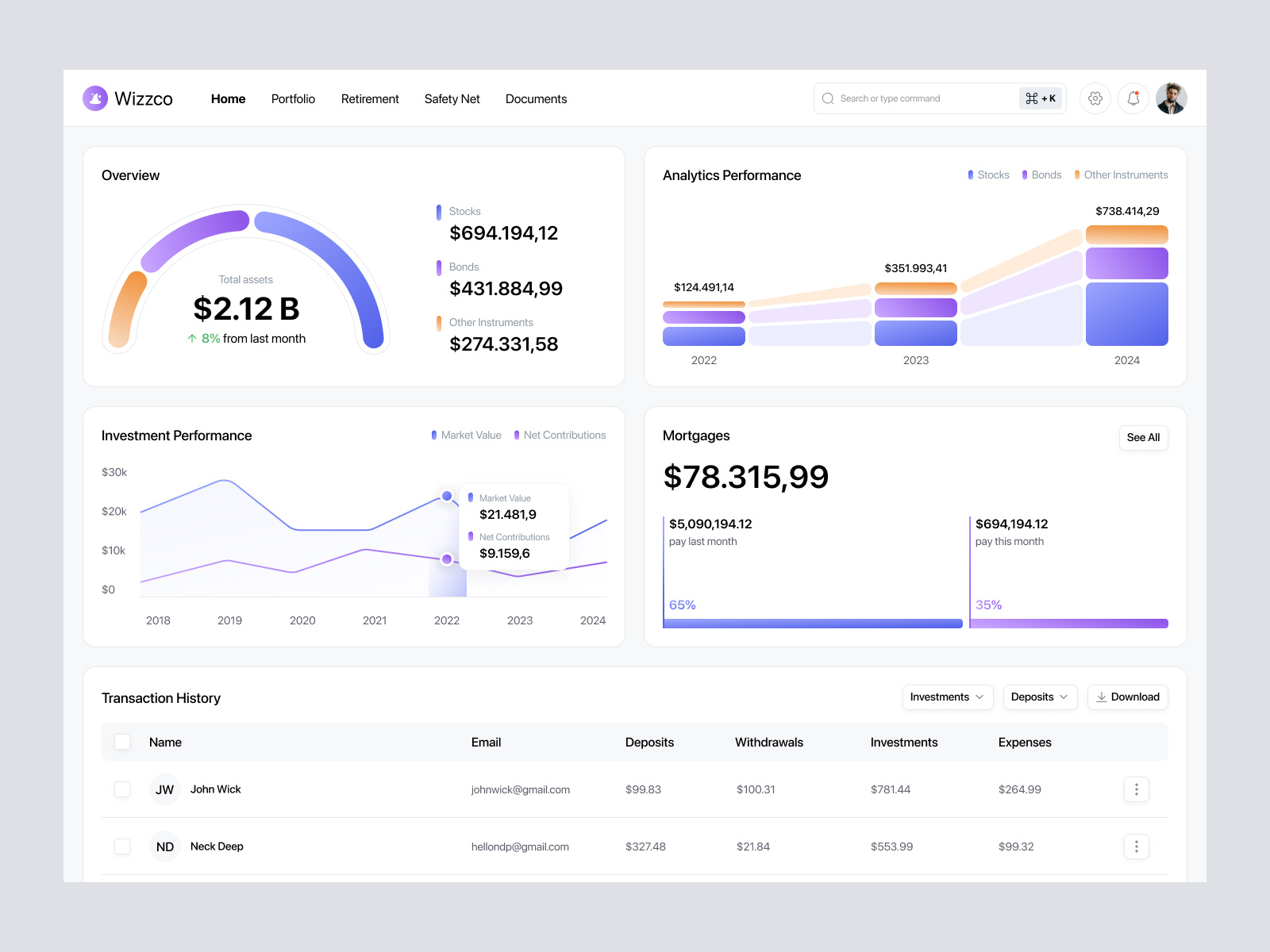1270x952 pixels.
Task: Check the Neck Deep row checkbox
Action: [x=122, y=846]
